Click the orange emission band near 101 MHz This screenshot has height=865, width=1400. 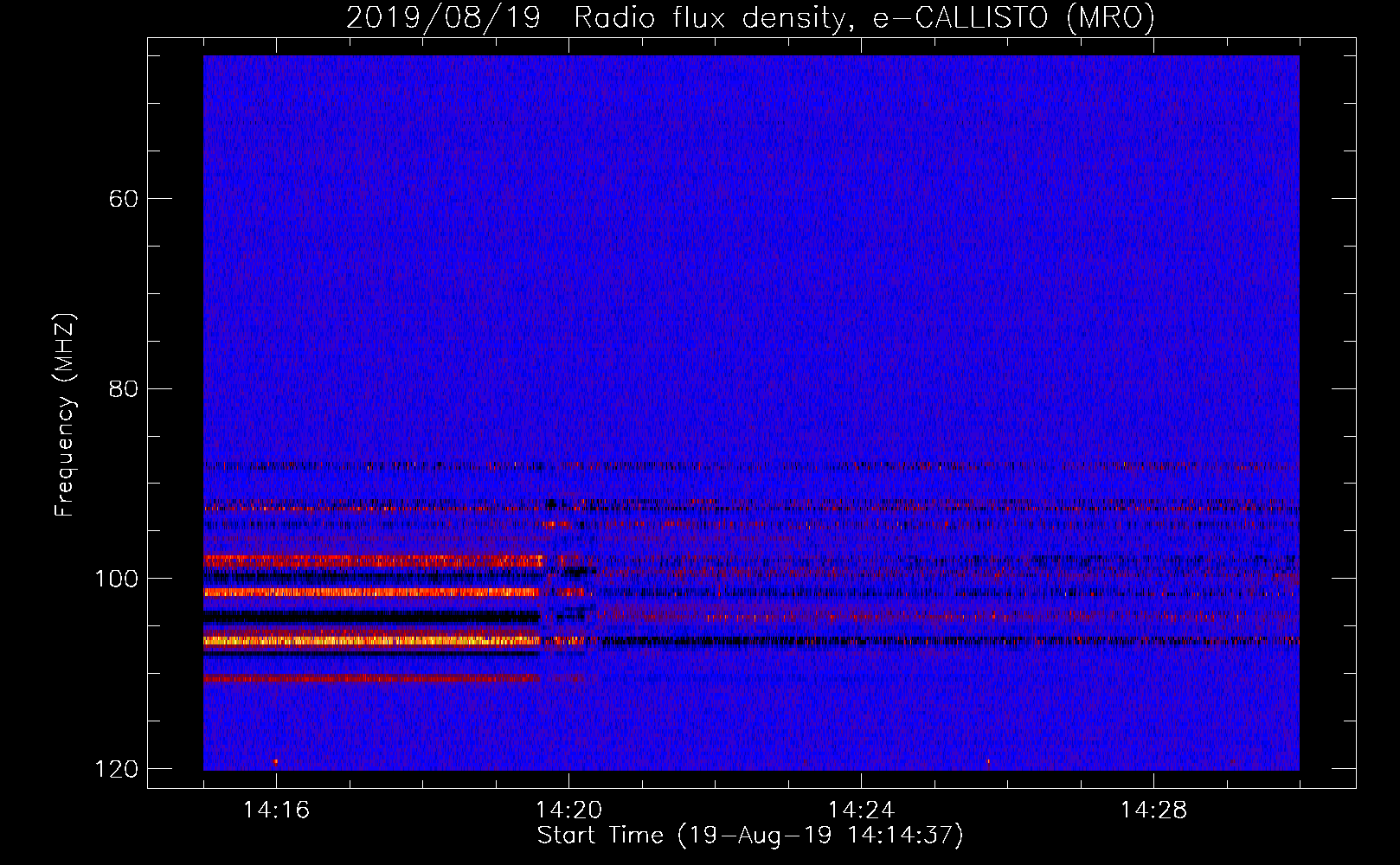[372, 593]
